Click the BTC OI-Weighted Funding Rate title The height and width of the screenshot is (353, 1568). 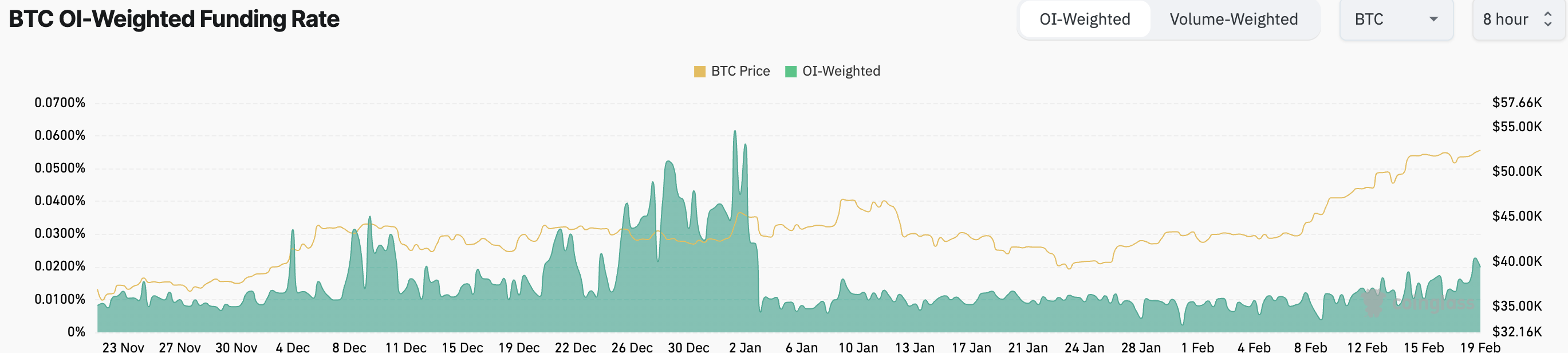(174, 19)
